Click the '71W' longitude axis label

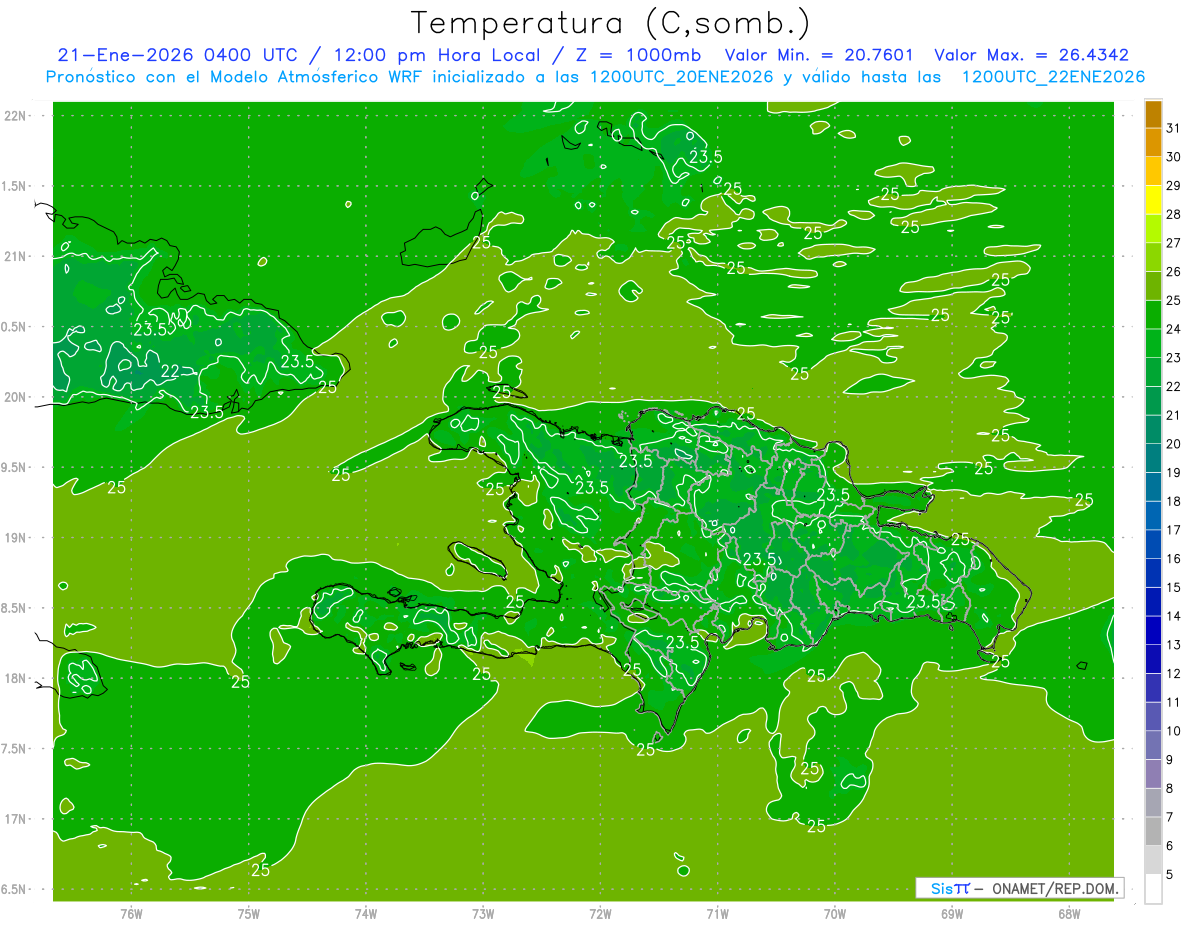pos(717,913)
